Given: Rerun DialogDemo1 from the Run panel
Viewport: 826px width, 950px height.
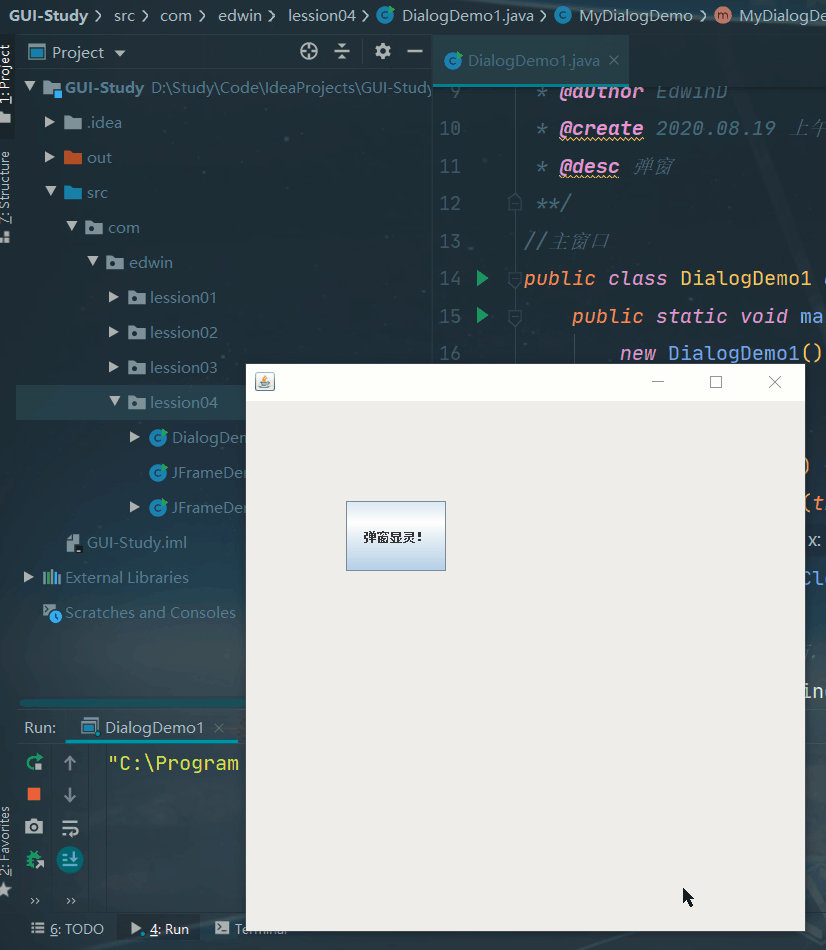Looking at the screenshot, I should (x=34, y=763).
